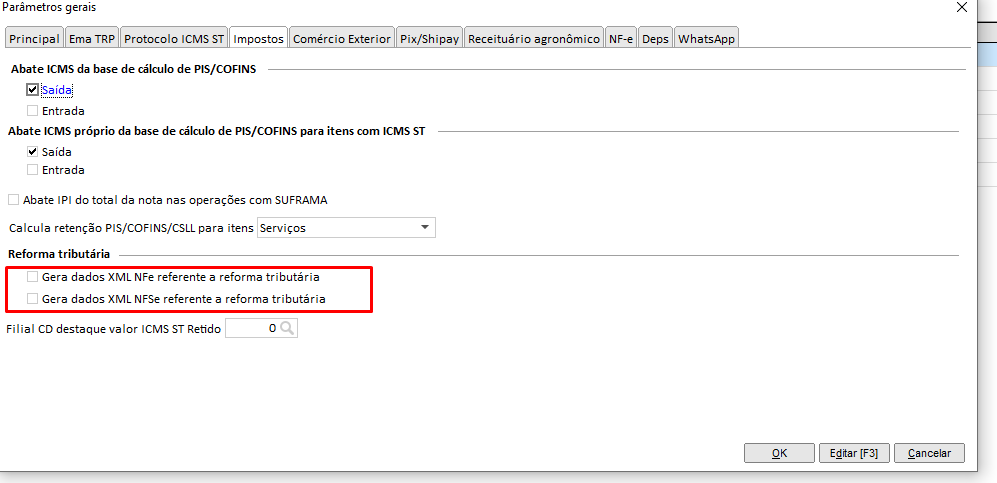Close the Parâmetros gerais window

[961, 8]
